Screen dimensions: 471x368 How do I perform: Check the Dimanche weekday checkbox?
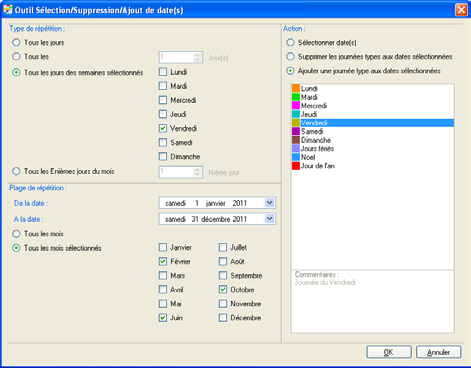pyautogui.click(x=163, y=156)
